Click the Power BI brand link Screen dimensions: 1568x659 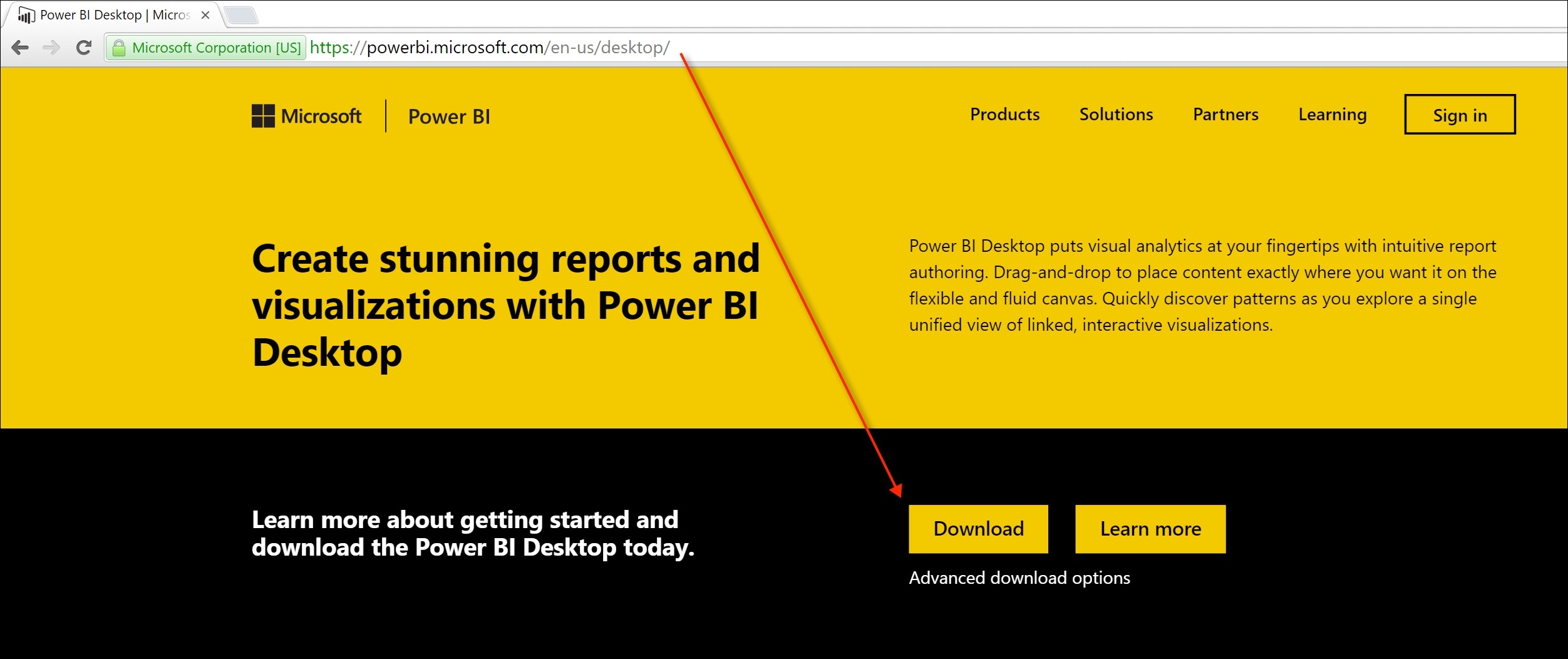(449, 117)
